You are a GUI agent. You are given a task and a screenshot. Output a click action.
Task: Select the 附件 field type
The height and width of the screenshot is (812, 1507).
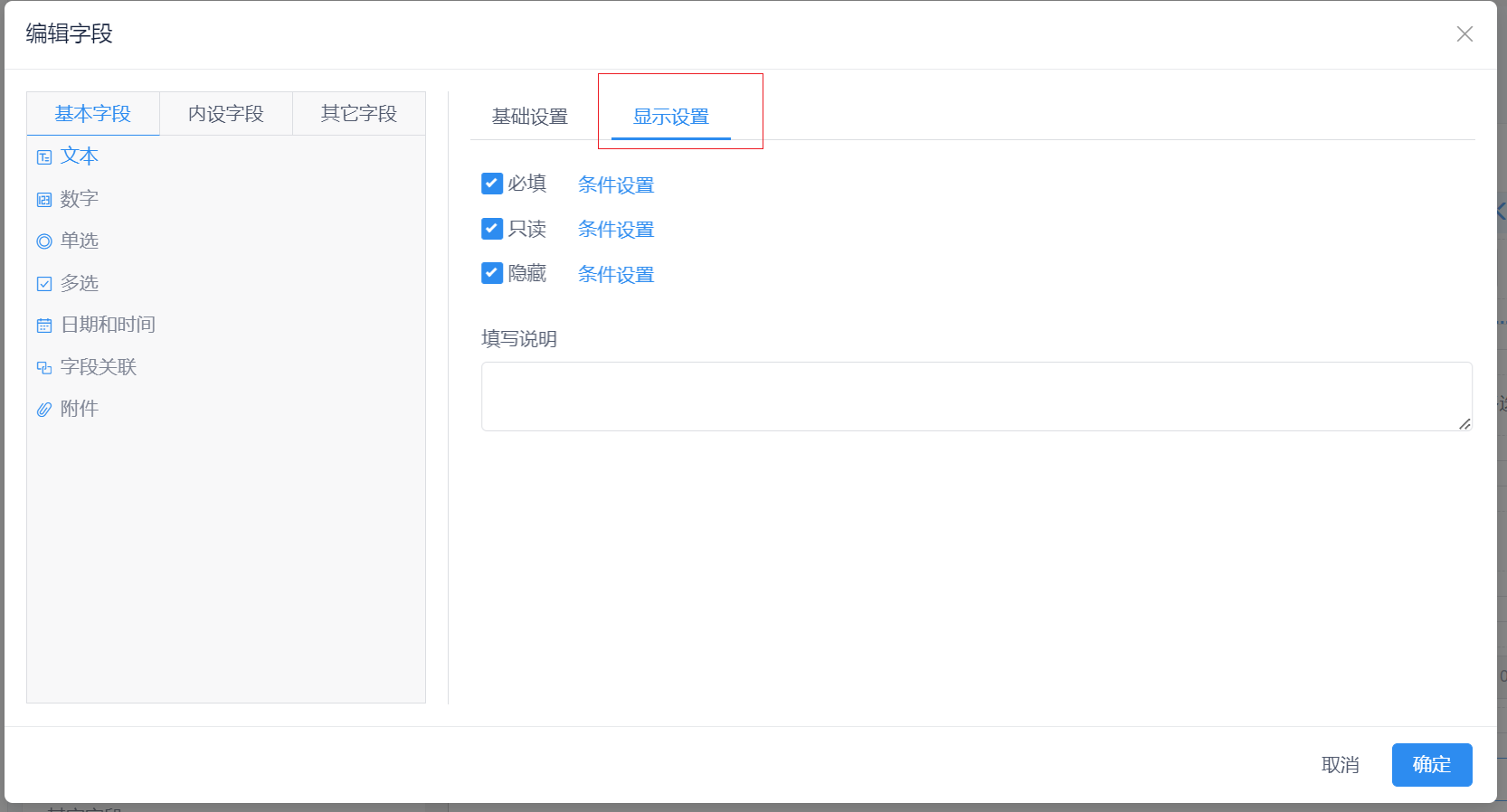pyautogui.click(x=80, y=409)
